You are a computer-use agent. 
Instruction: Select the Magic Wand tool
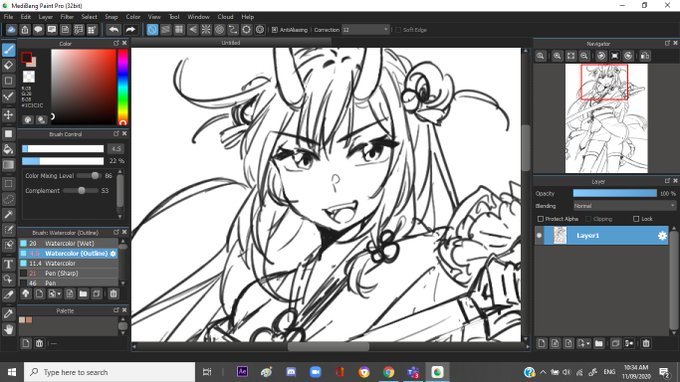coord(8,215)
